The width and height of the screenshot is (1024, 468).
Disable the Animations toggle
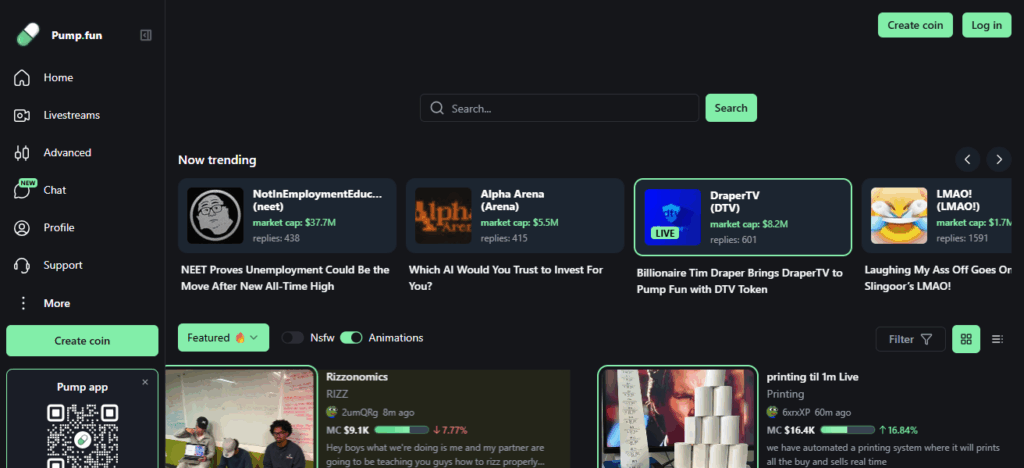[351, 338]
